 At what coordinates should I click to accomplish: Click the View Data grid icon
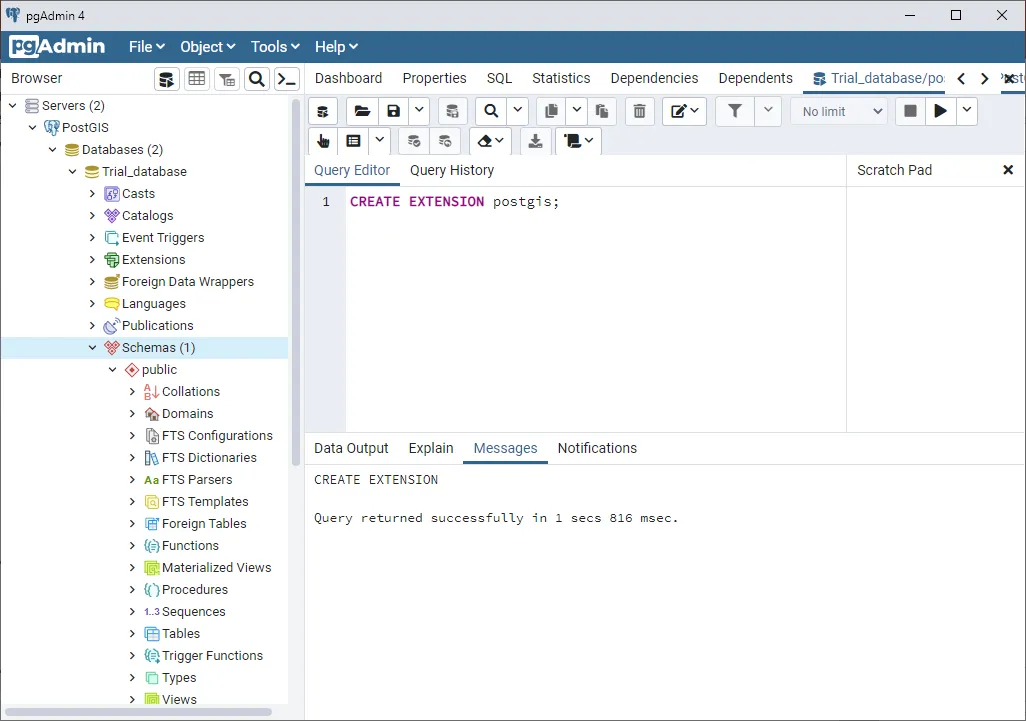pyautogui.click(x=196, y=79)
